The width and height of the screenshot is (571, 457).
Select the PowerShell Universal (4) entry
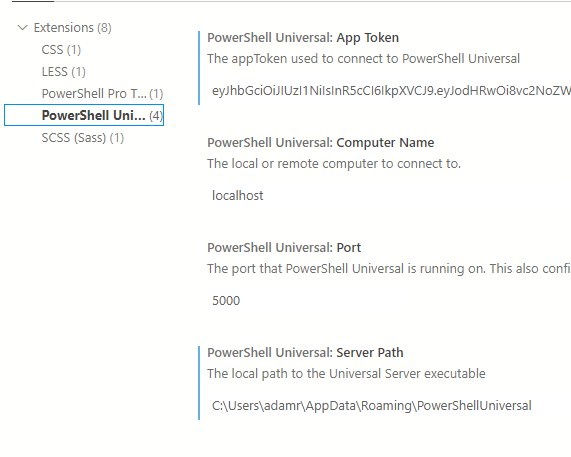[x=84, y=115]
